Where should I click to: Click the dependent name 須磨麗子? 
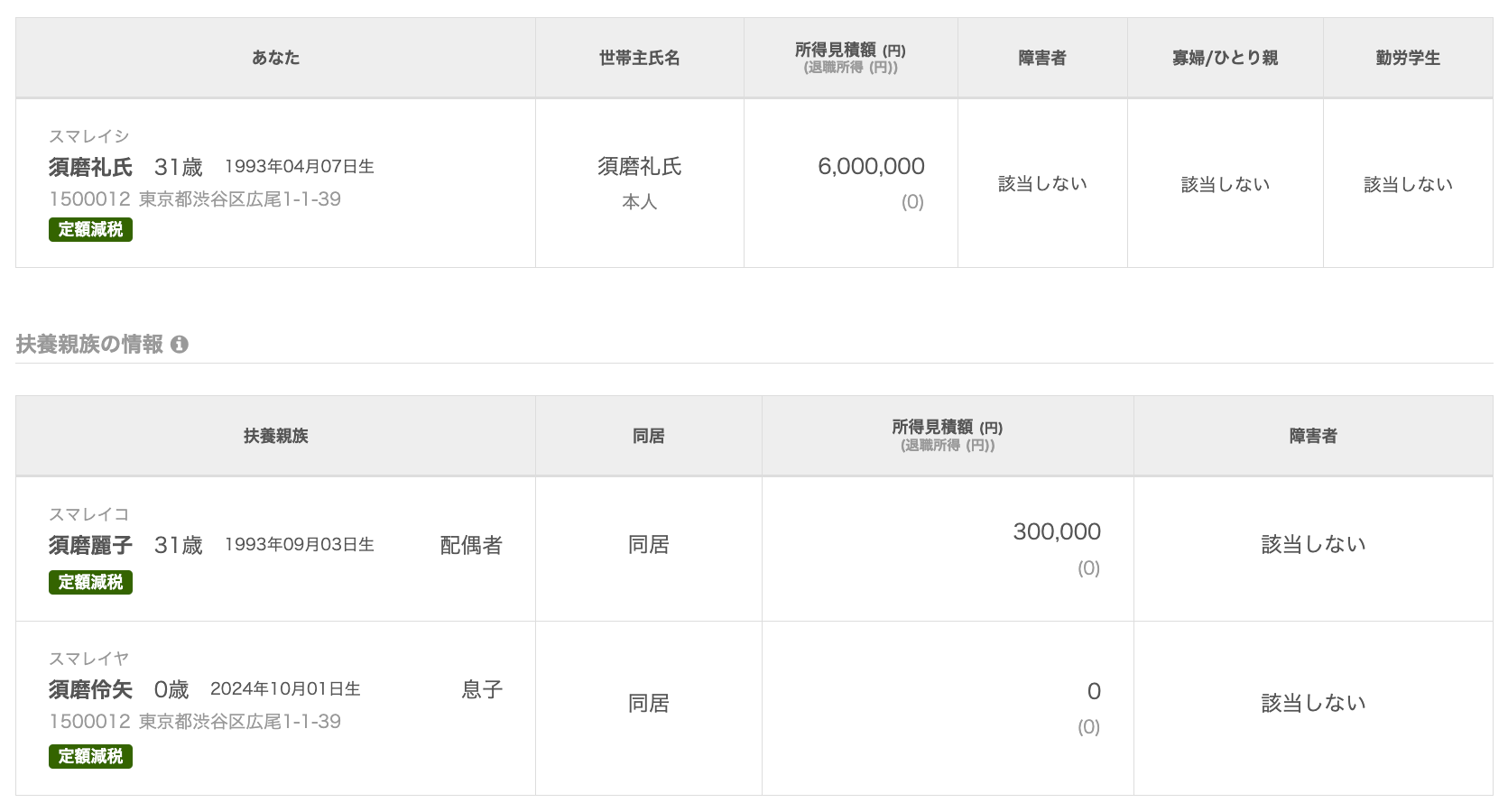90,545
